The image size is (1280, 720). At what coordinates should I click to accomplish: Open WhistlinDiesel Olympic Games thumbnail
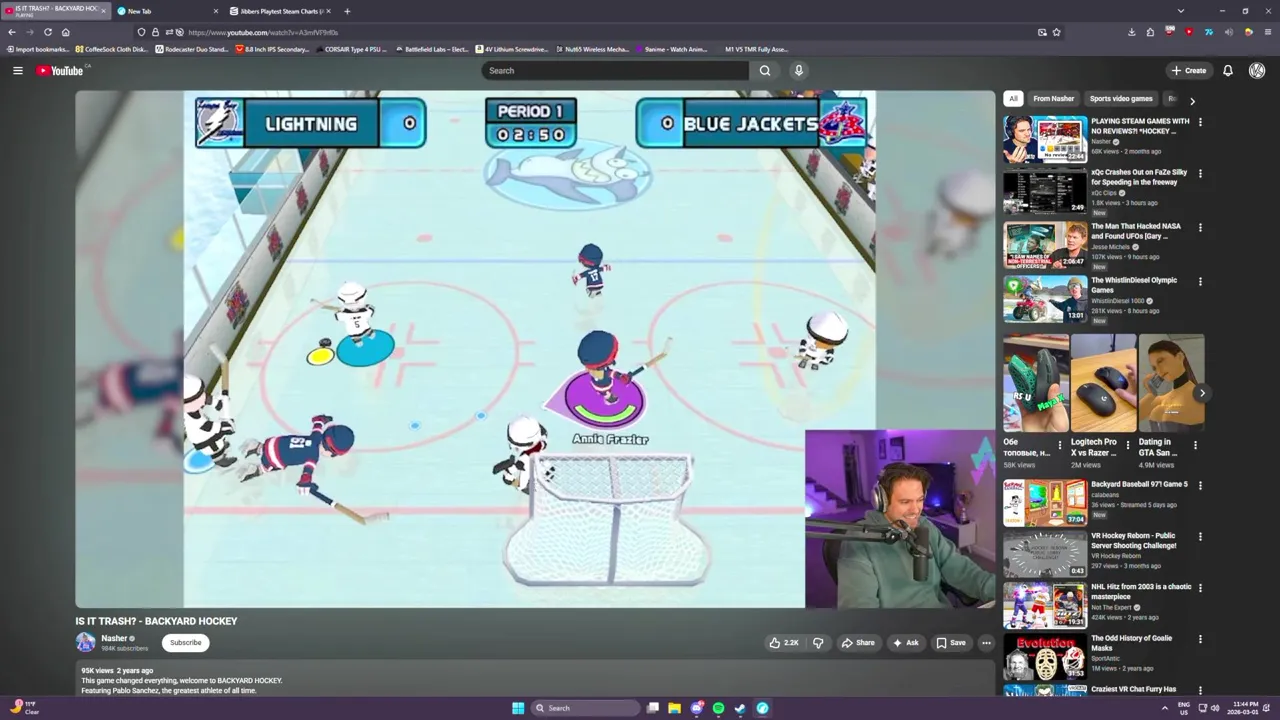1045,299
